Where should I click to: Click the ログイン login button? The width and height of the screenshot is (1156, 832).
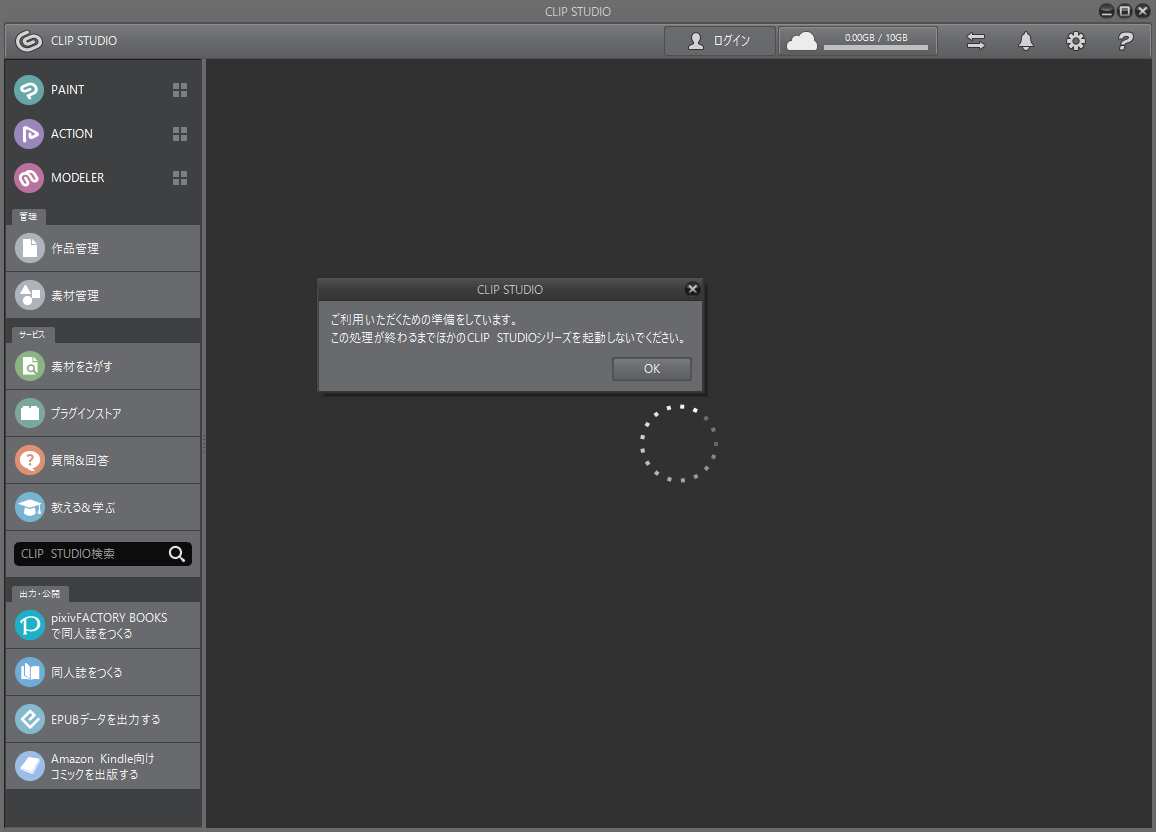[x=720, y=41]
